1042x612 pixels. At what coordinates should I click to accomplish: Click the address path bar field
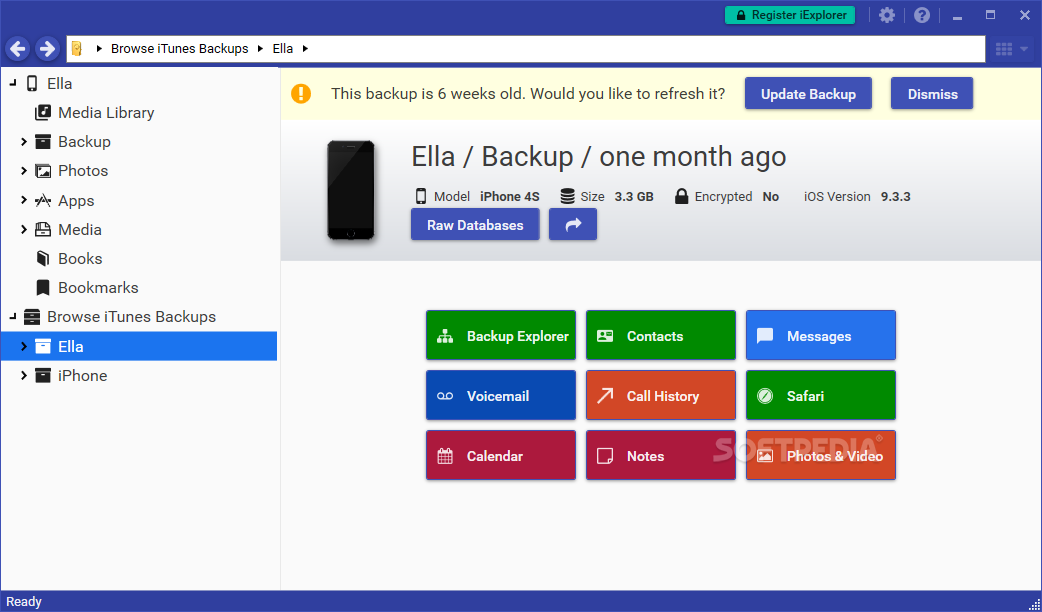coord(526,49)
